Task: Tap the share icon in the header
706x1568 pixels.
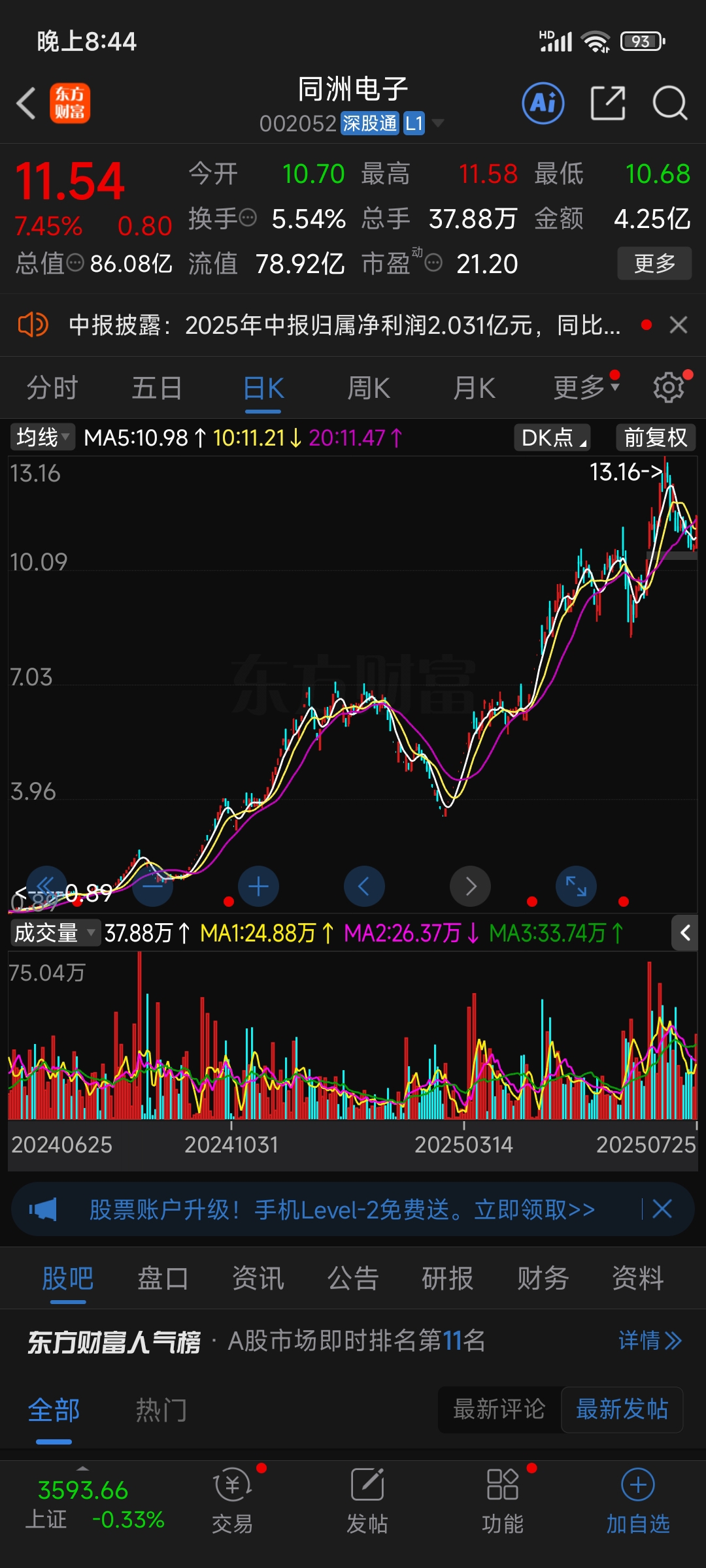Action: (x=608, y=103)
